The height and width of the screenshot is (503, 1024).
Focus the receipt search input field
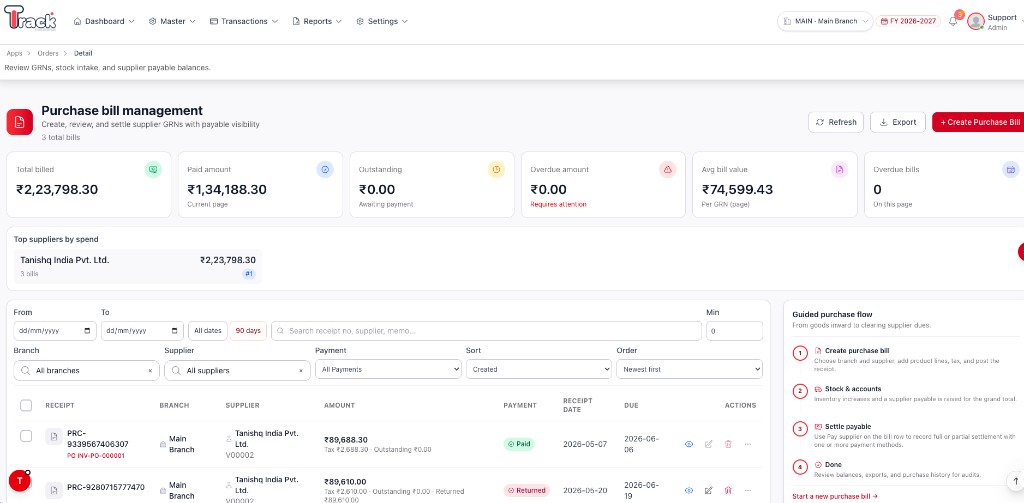click(x=486, y=331)
